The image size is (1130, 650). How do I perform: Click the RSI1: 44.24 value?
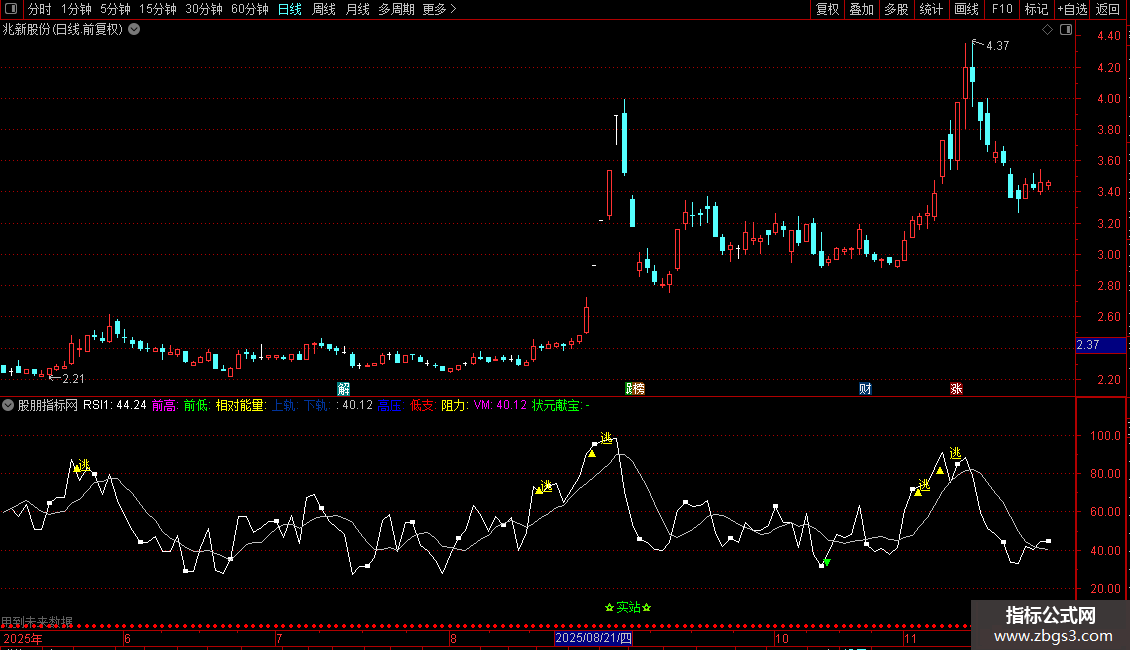(x=115, y=406)
